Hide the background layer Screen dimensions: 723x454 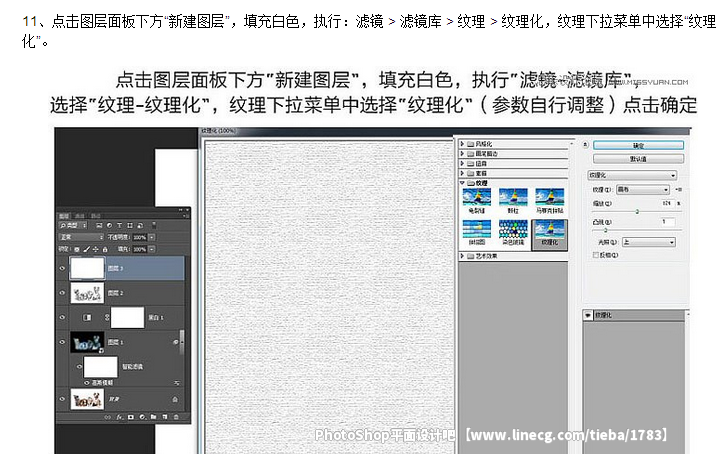pos(62,399)
